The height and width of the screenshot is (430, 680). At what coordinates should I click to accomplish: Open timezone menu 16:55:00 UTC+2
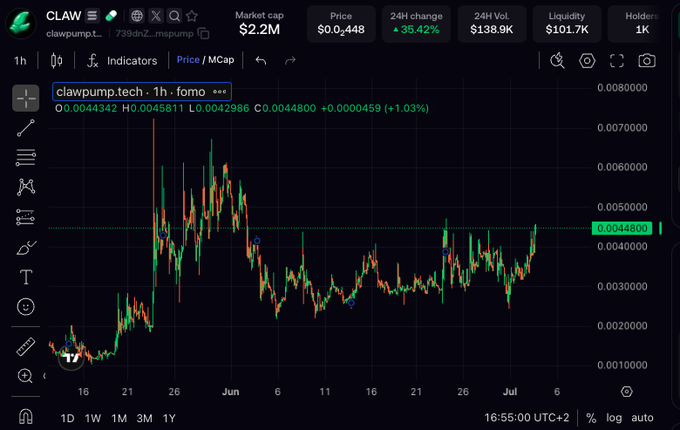[x=526, y=417]
